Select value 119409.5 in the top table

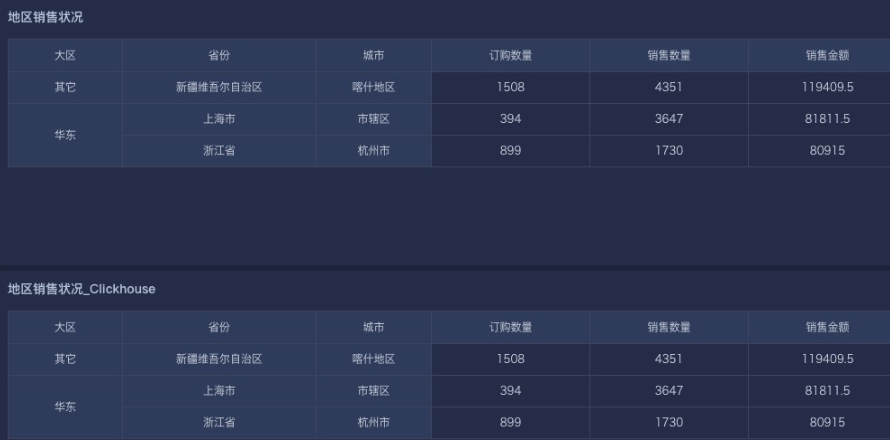click(x=827, y=87)
